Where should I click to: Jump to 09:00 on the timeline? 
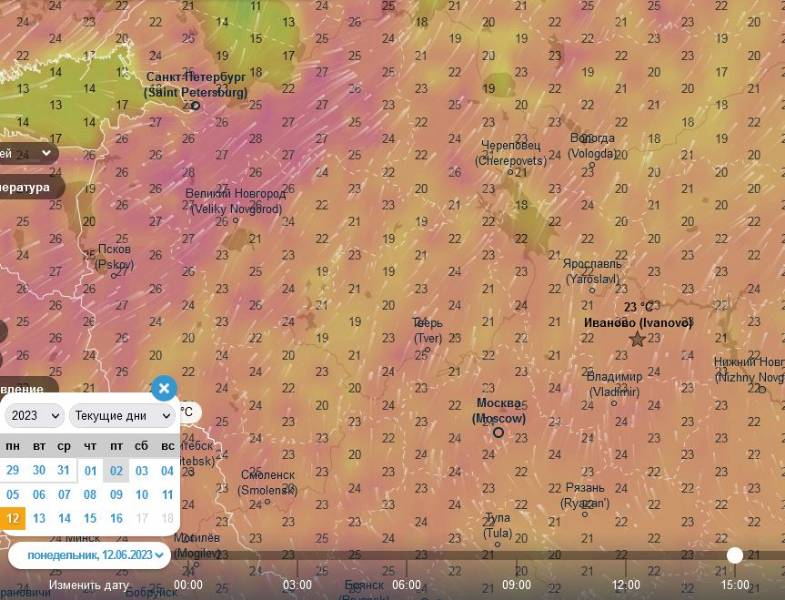pyautogui.click(x=516, y=585)
